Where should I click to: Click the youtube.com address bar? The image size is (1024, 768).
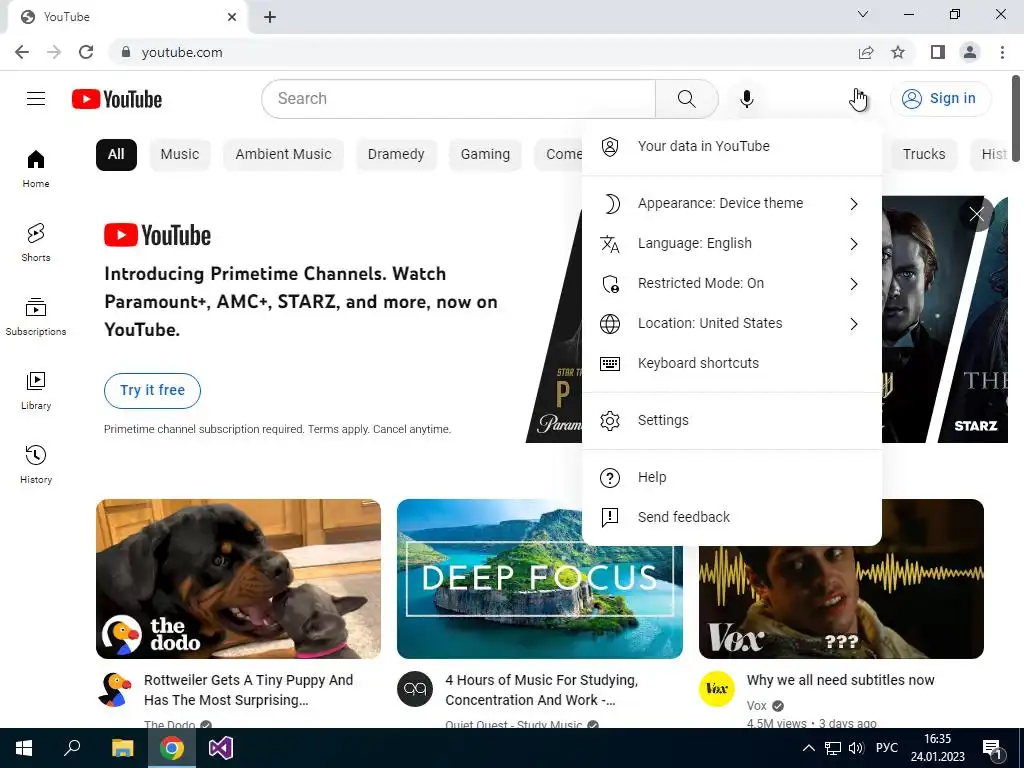(x=483, y=52)
